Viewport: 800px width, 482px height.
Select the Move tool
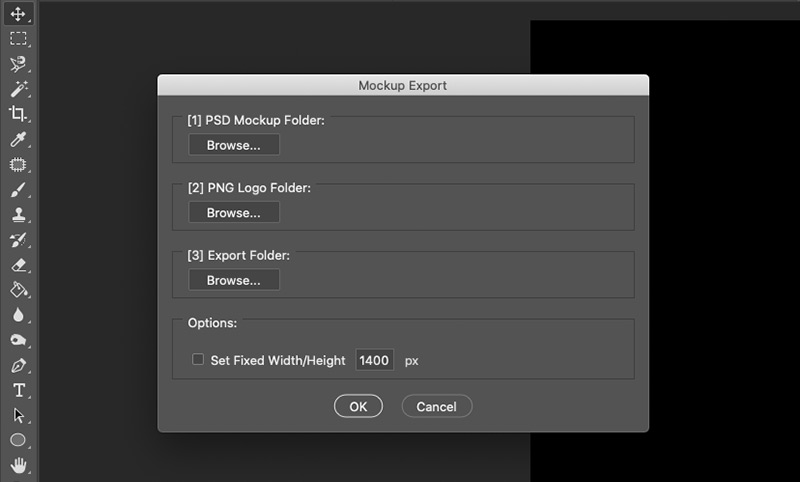click(18, 14)
